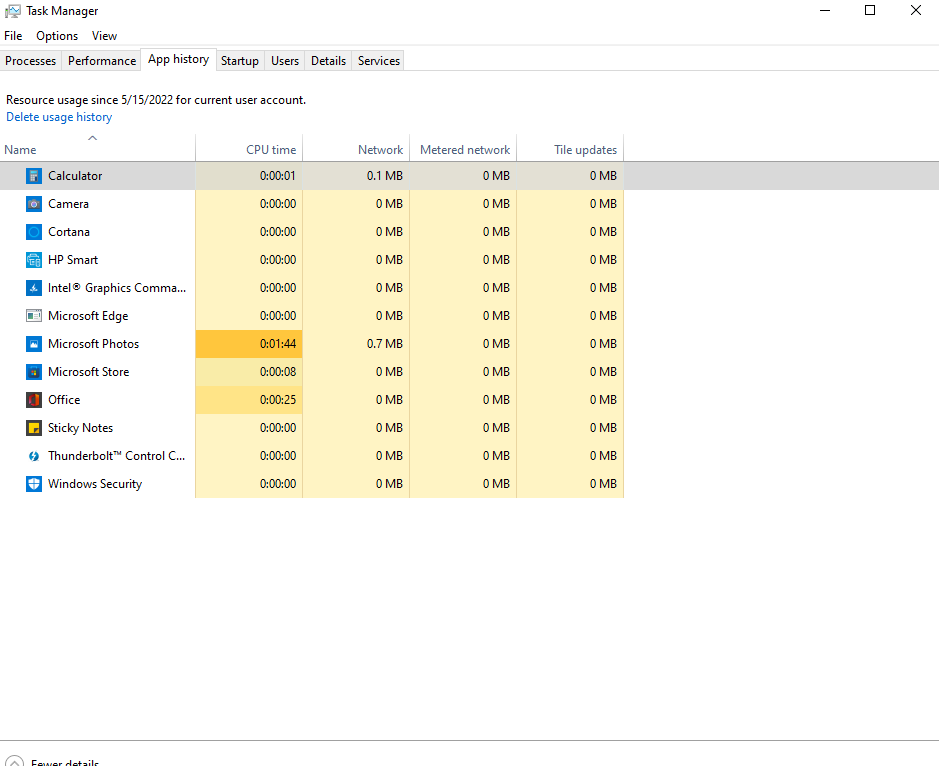Sort by the Name column header
Screen dimensions: 939x766
point(98,150)
